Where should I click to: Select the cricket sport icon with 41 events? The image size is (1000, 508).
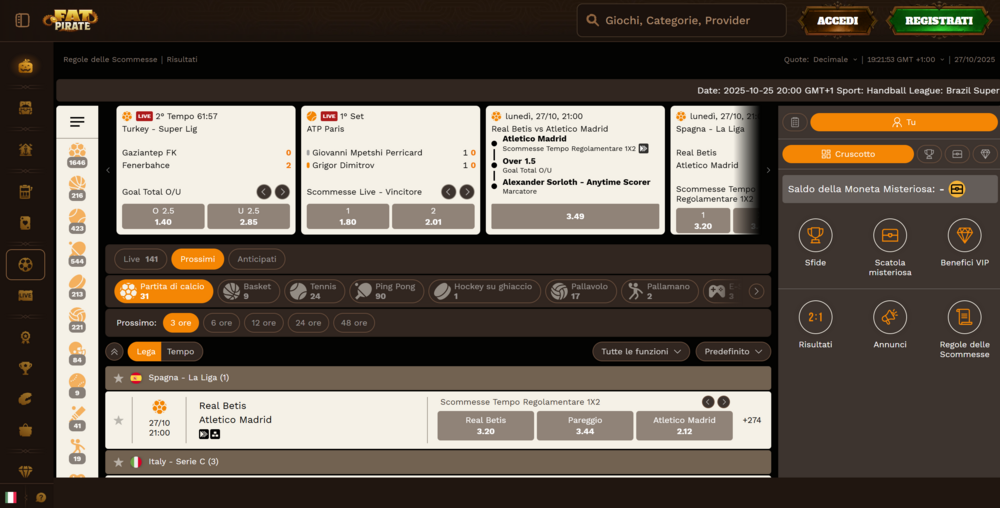pyautogui.click(x=77, y=419)
